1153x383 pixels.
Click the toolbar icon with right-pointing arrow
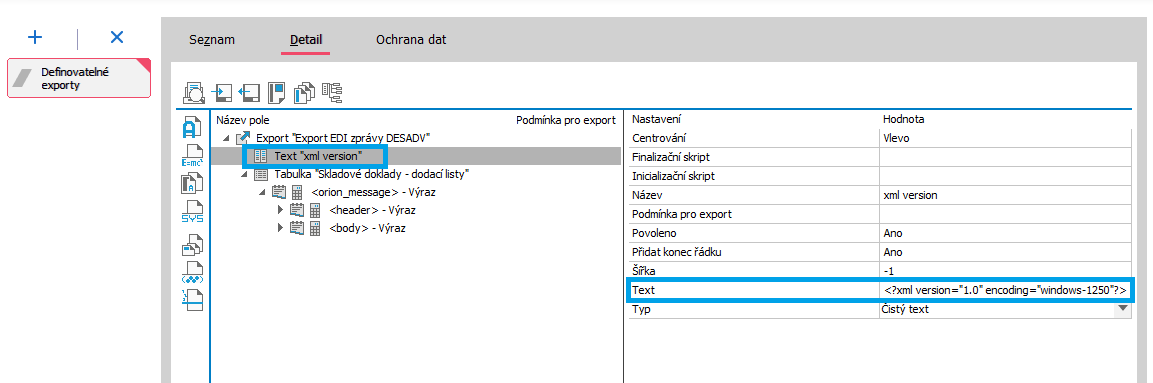pyautogui.click(x=221, y=93)
